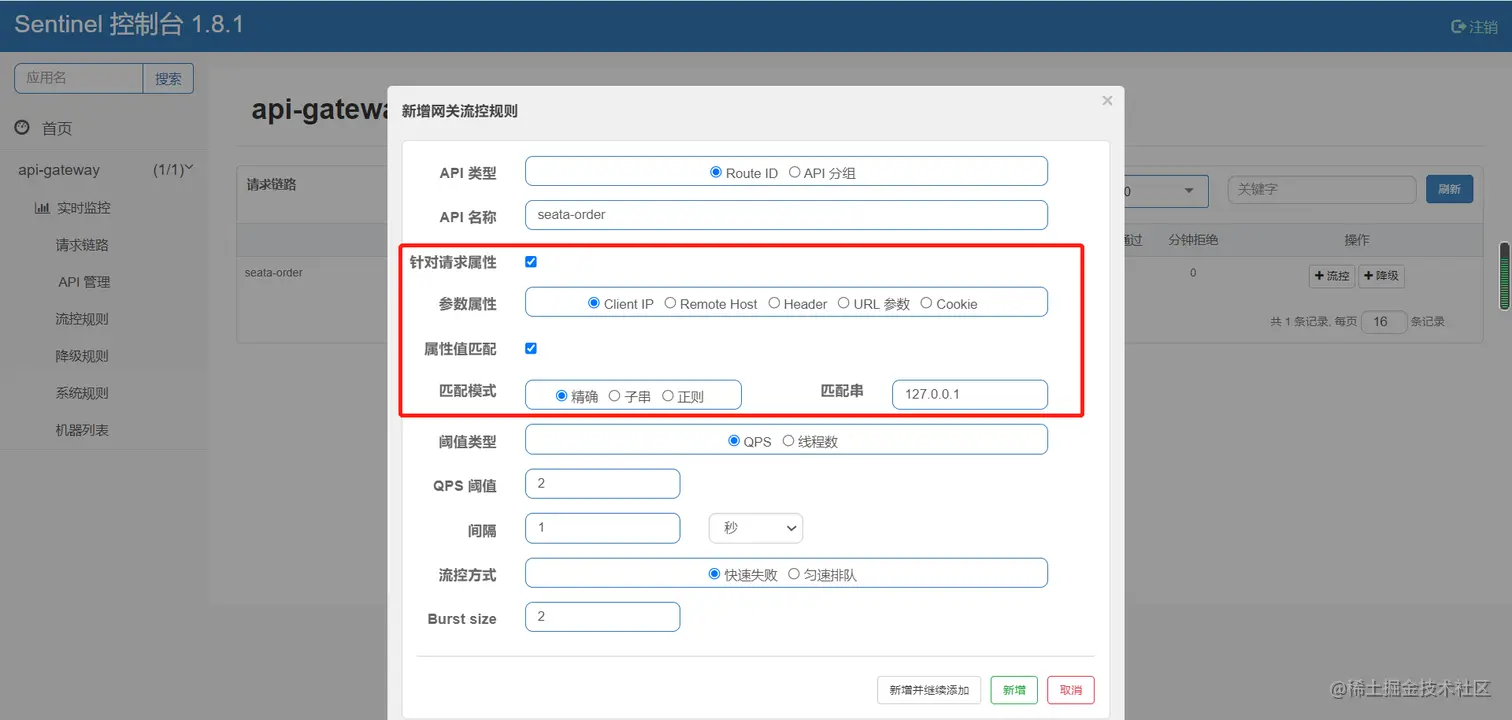Screen dimensions: 1512x720
Task: Click the 注销 logout link
Action: 1483,27
